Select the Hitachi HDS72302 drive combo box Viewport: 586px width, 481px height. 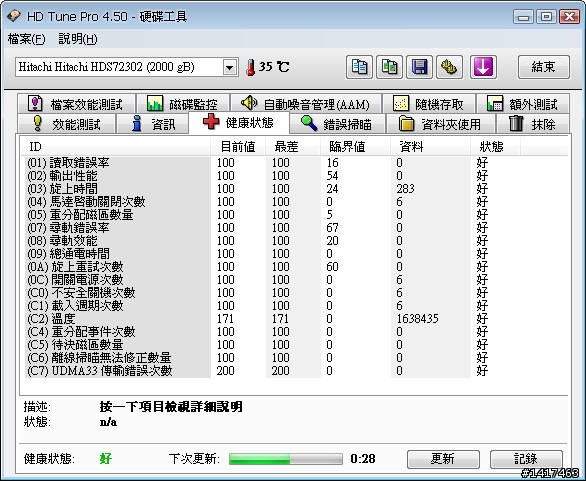click(x=126, y=68)
